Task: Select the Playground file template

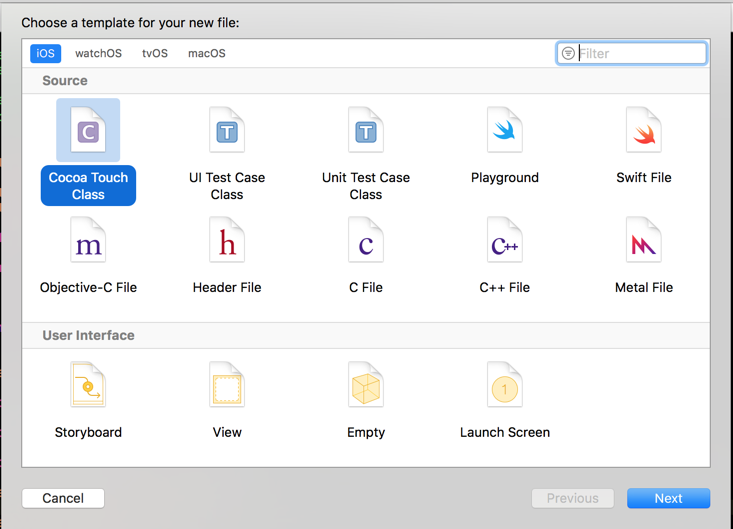Action: coord(505,131)
